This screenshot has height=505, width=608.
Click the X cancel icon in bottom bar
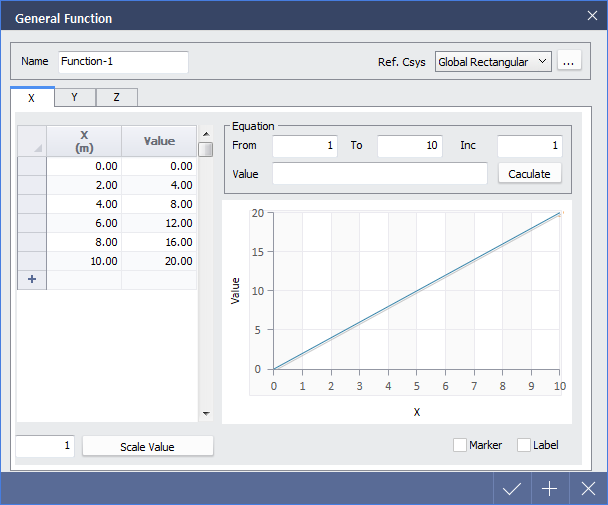point(587,489)
